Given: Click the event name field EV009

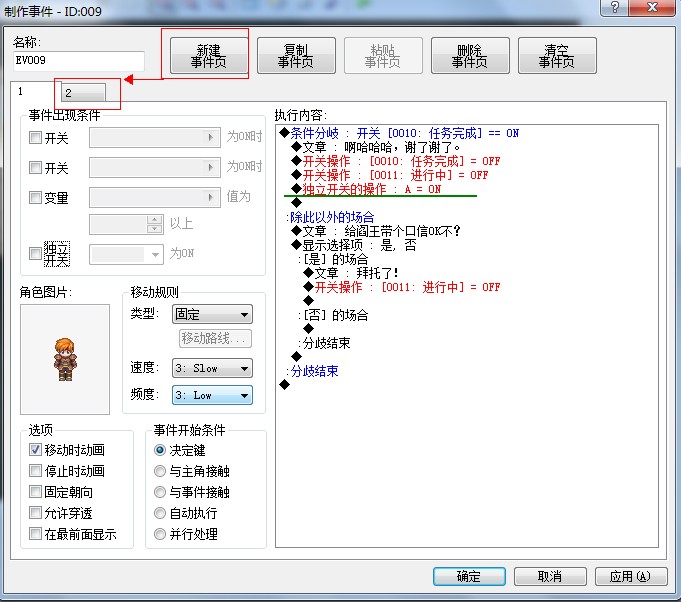Looking at the screenshot, I should point(79,60).
